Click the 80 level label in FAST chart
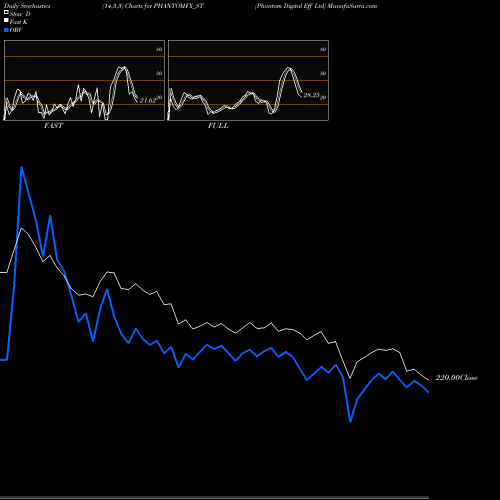The height and width of the screenshot is (500, 500). 159,49
